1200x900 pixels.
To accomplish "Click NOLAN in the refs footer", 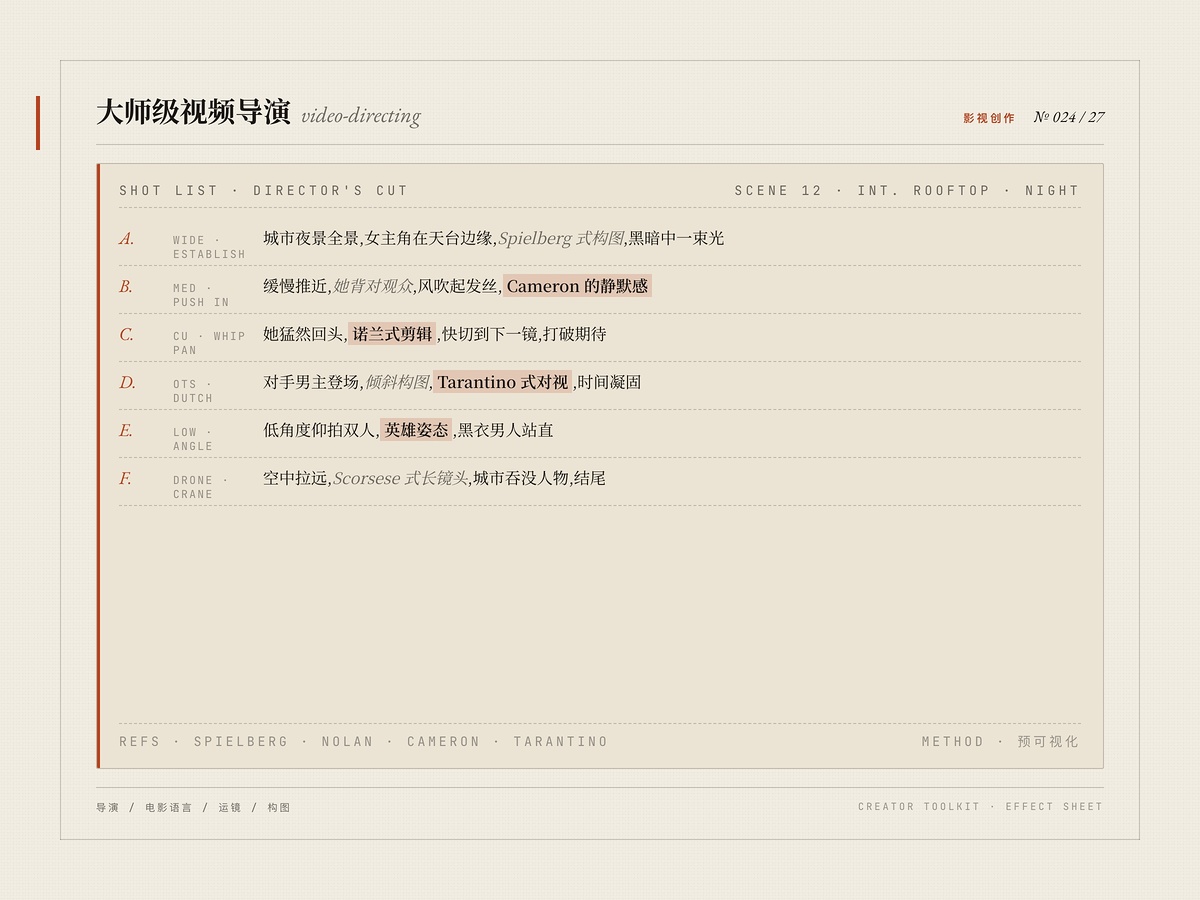I will [347, 741].
